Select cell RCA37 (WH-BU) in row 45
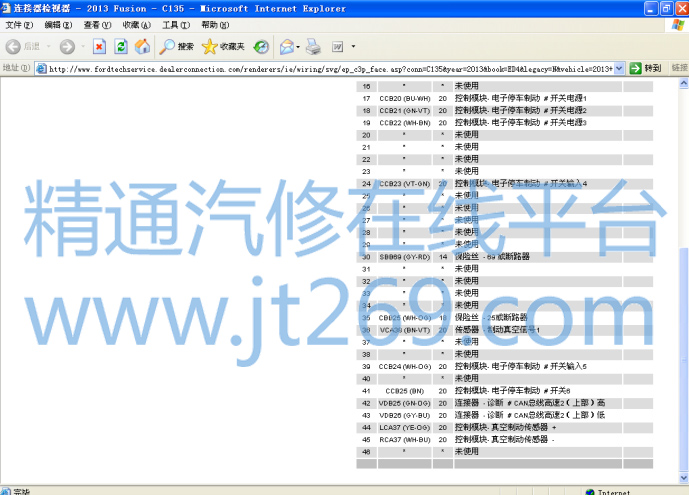The height and width of the screenshot is (495, 689). (x=405, y=440)
